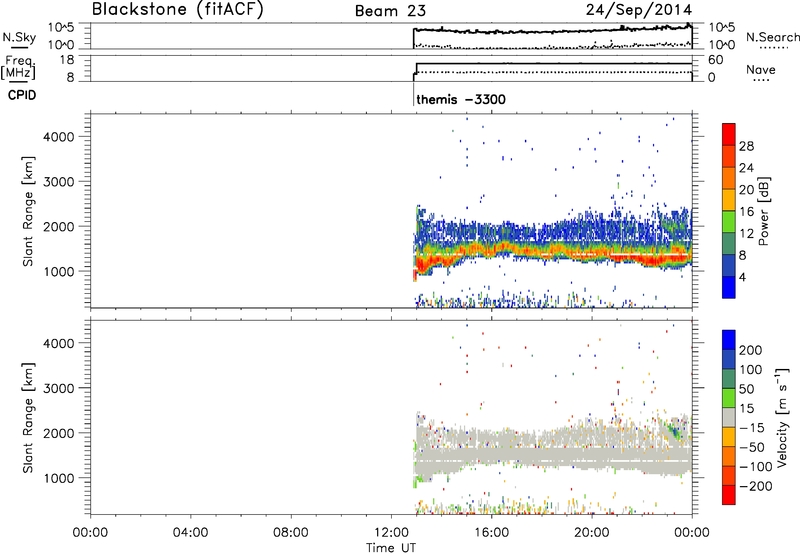The height and width of the screenshot is (554, 800).
Task: Click the CPID label
Action: coord(22,95)
